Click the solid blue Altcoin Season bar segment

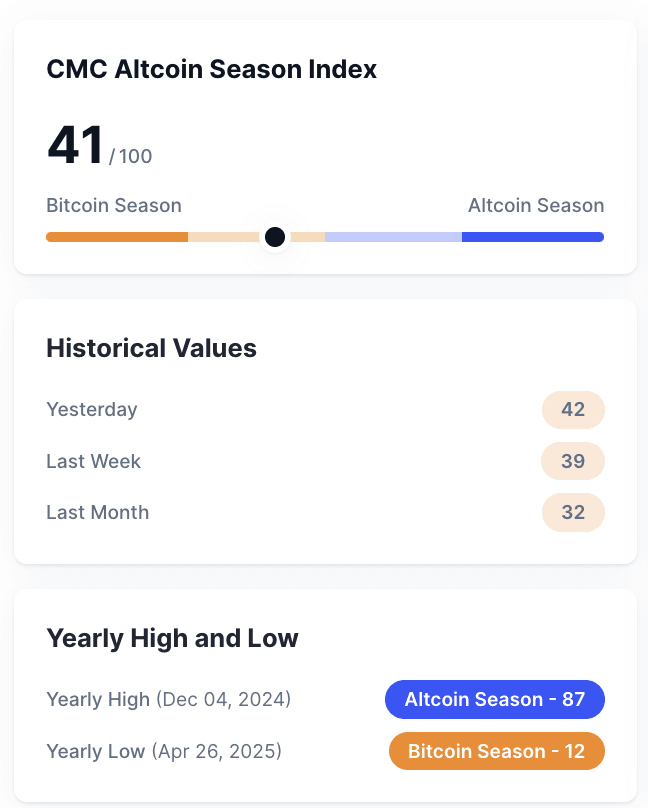pos(533,237)
